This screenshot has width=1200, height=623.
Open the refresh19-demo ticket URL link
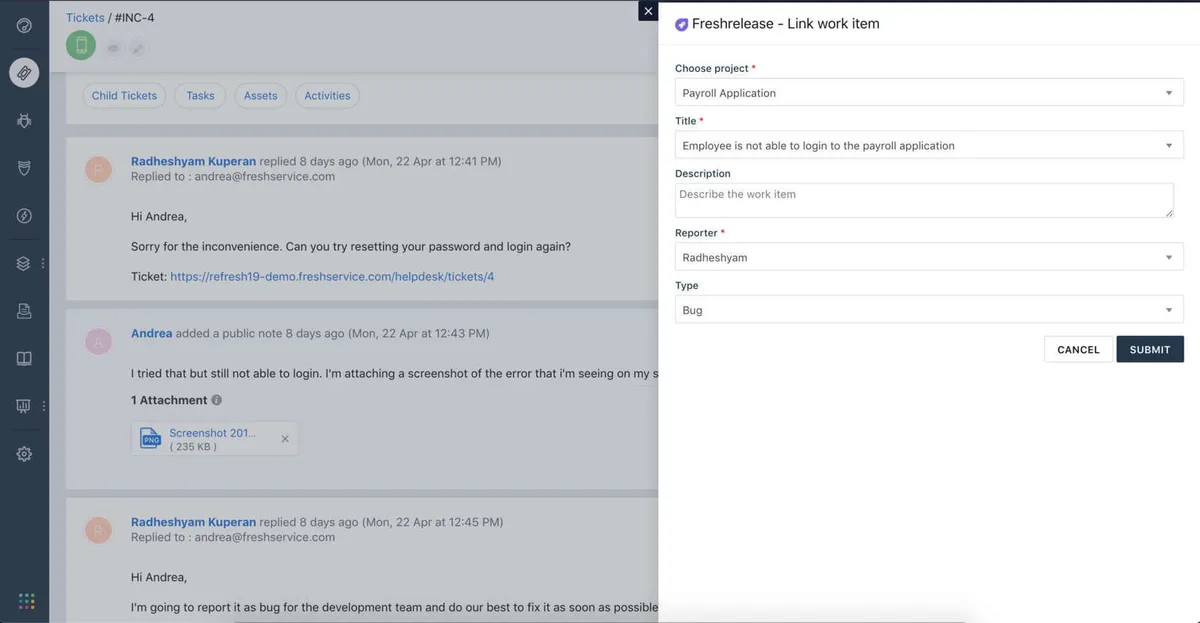point(332,276)
